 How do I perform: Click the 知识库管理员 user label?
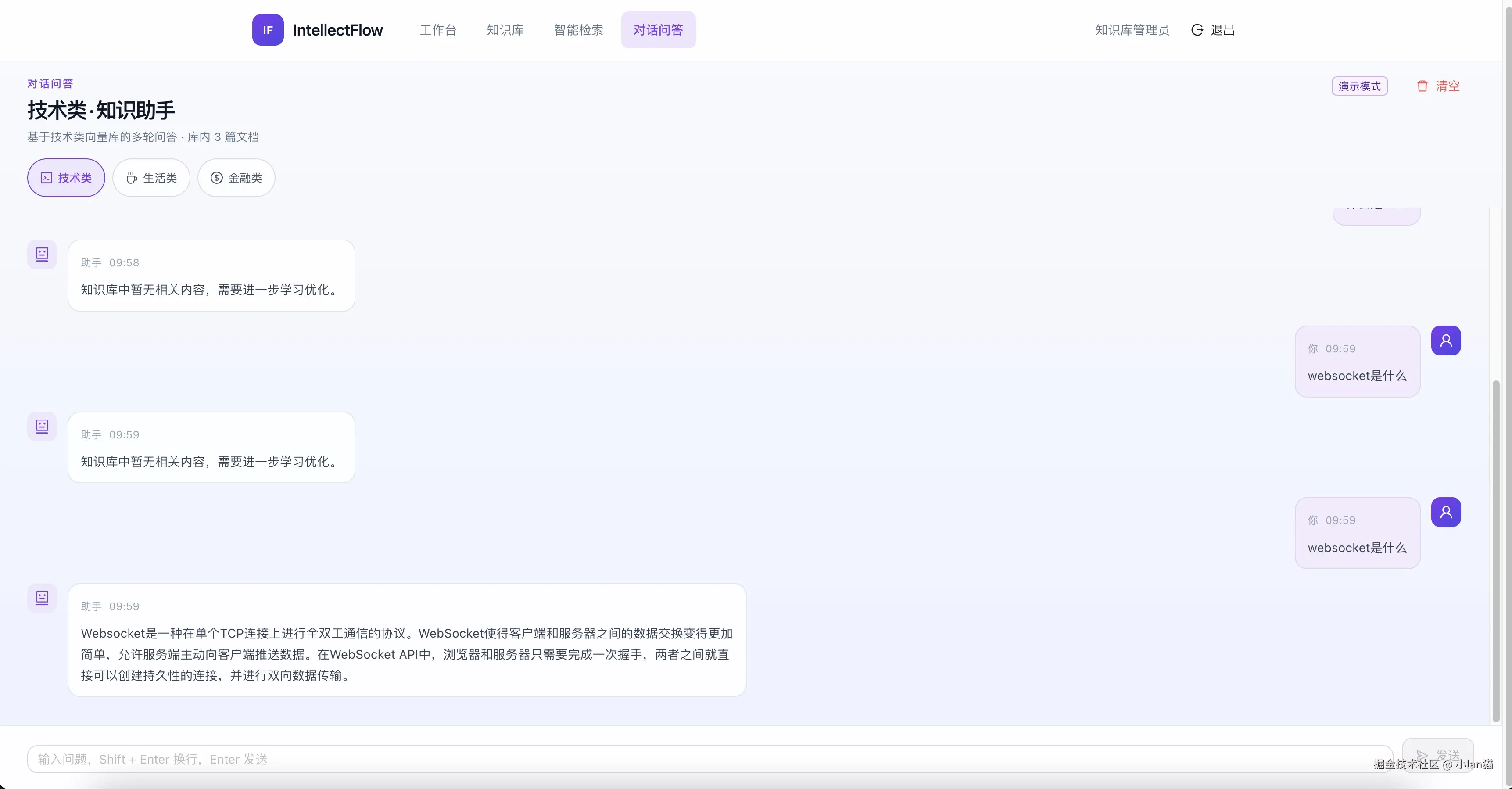tap(1132, 30)
